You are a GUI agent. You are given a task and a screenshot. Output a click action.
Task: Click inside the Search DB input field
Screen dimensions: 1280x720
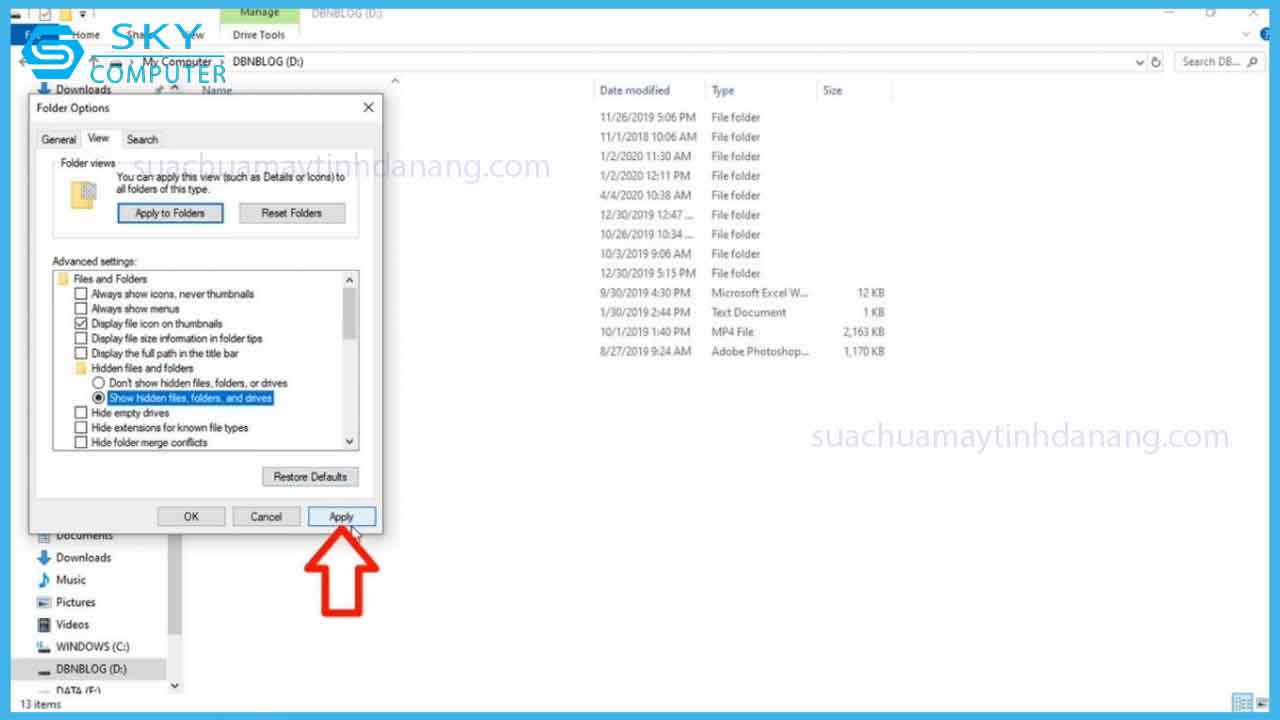coord(1210,61)
